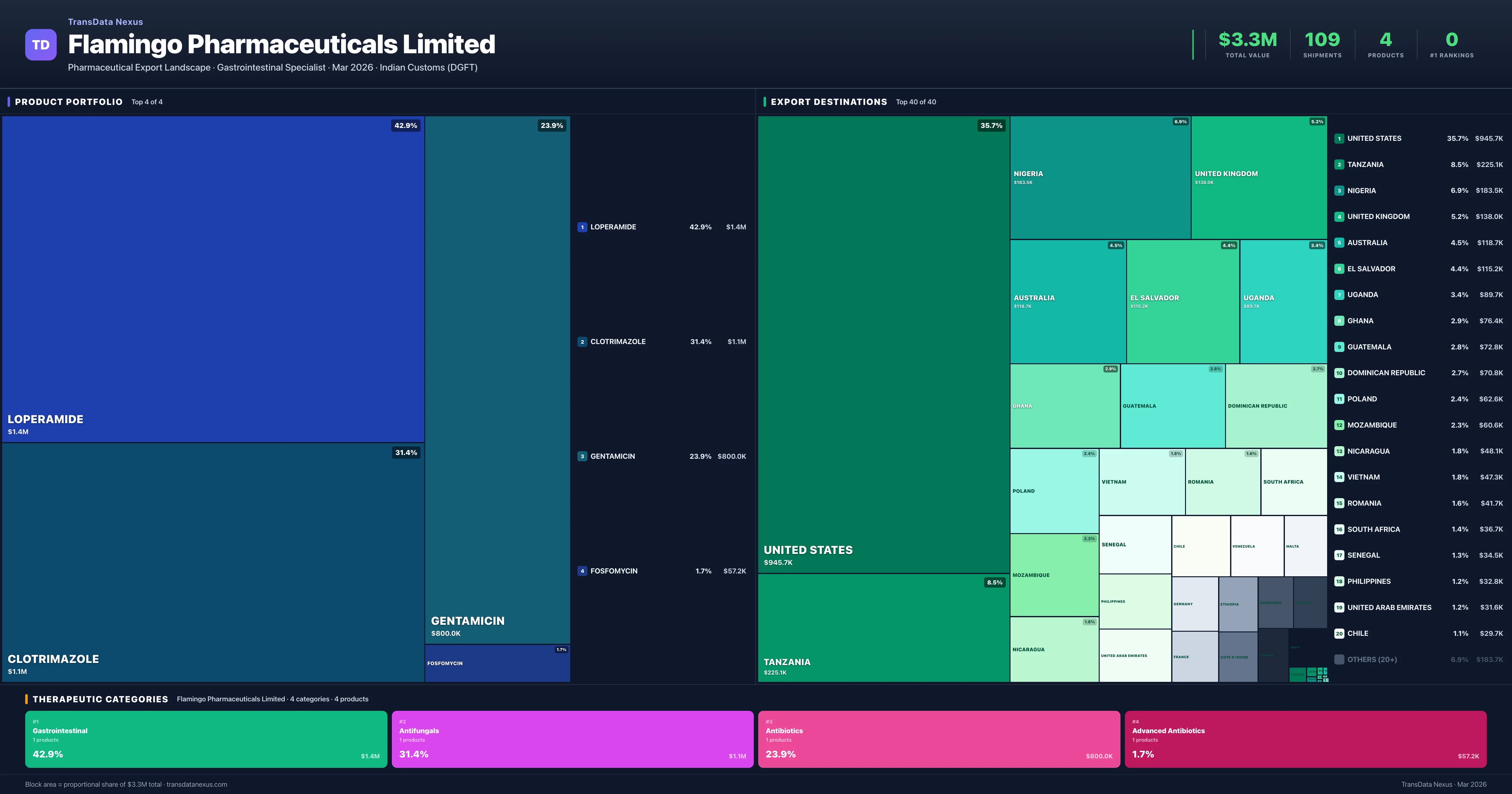This screenshot has width=1512, height=794.
Task: Click the gray Others (20+) legend swatch
Action: (1339, 659)
